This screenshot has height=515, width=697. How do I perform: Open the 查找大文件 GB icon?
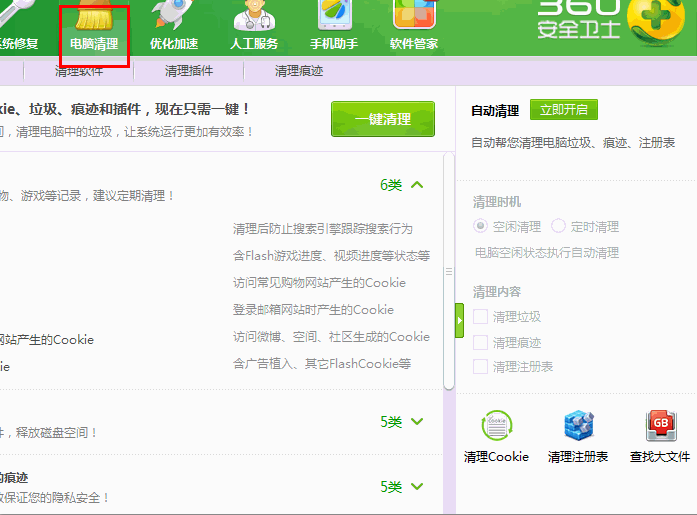[660, 427]
